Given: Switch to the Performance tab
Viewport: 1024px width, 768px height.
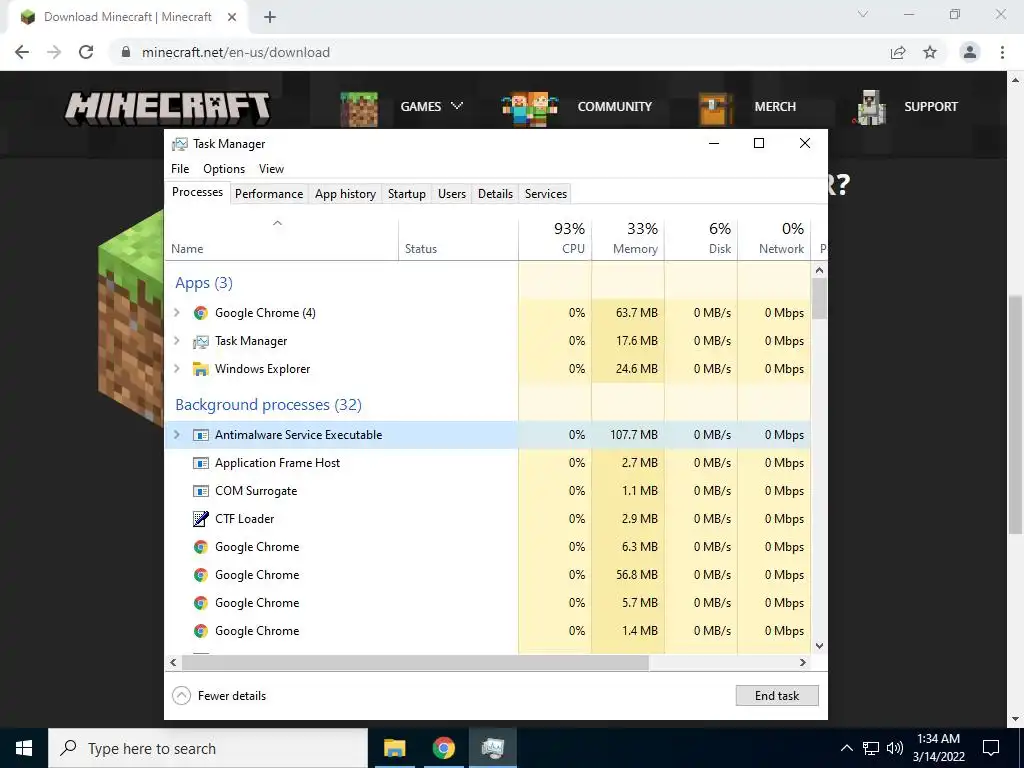Looking at the screenshot, I should coord(269,194).
